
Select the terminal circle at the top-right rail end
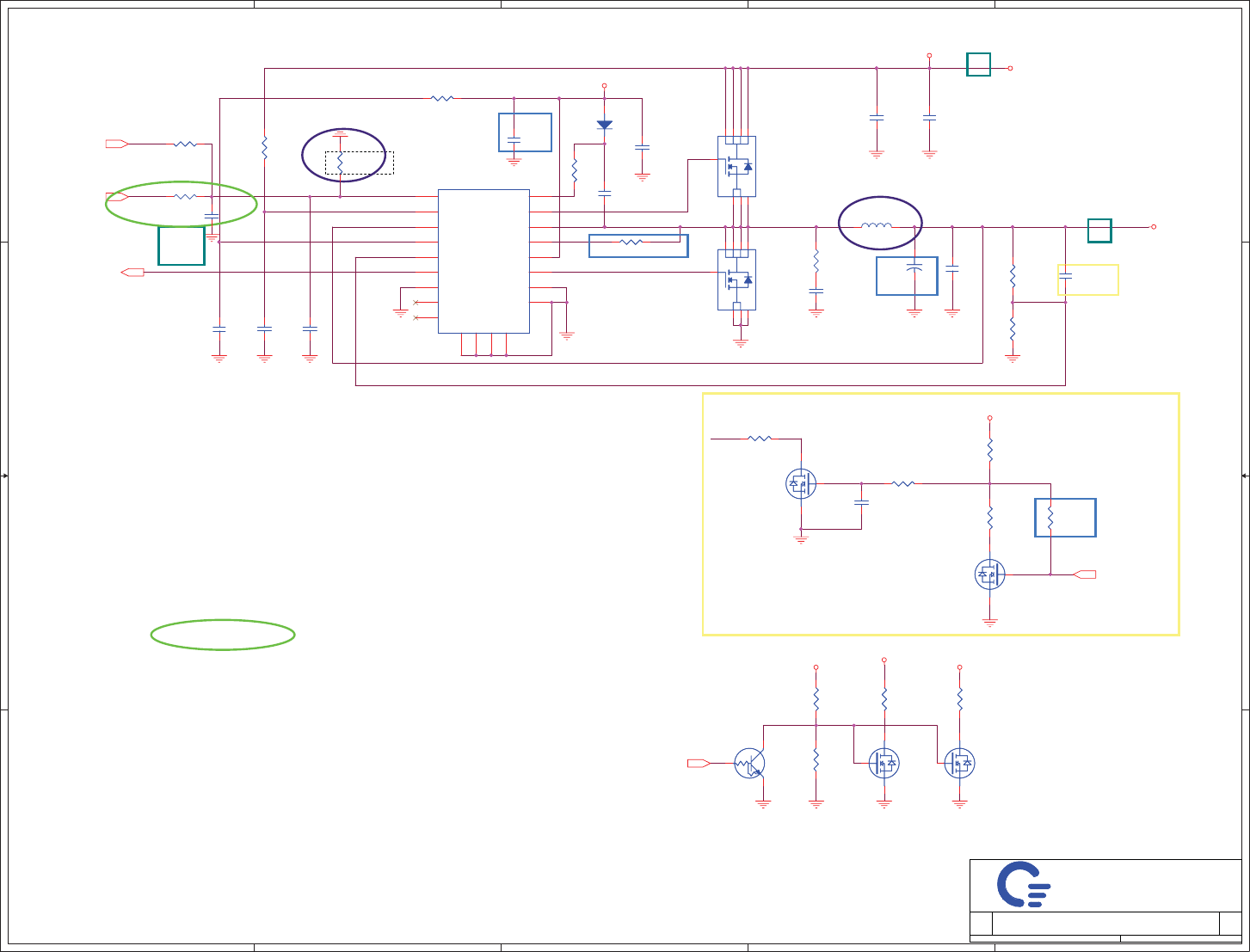pyautogui.click(x=1011, y=68)
